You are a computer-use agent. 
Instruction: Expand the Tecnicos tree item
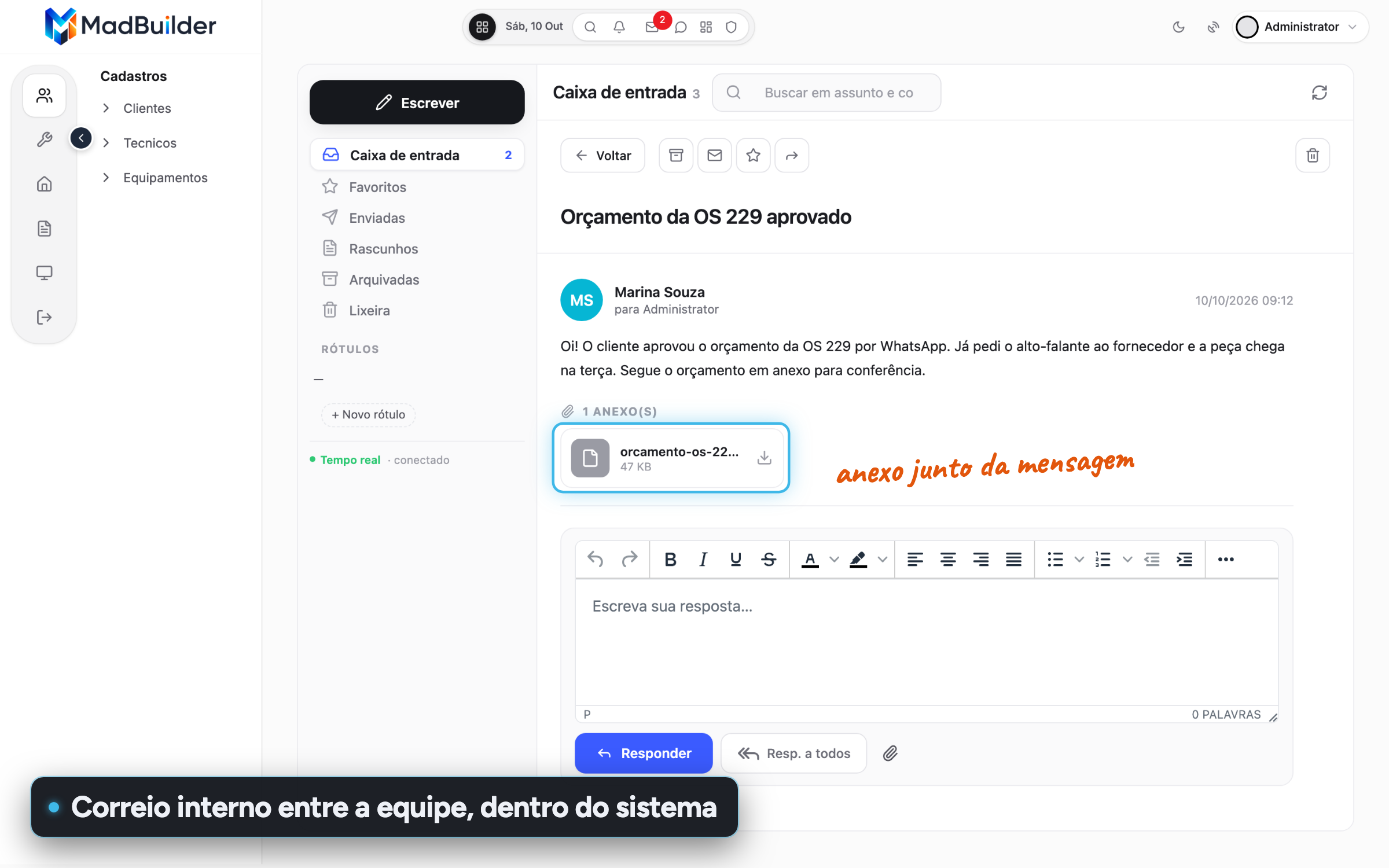pos(106,143)
